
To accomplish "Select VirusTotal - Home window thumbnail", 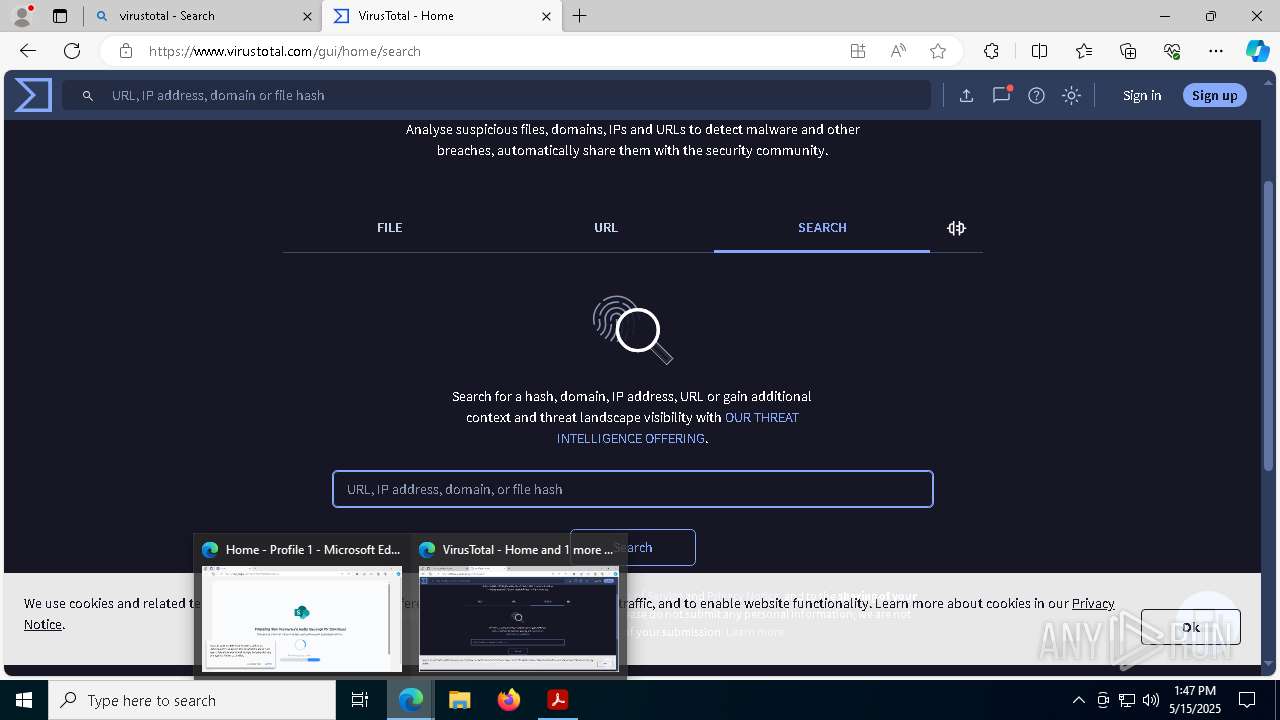I will coord(518,605).
